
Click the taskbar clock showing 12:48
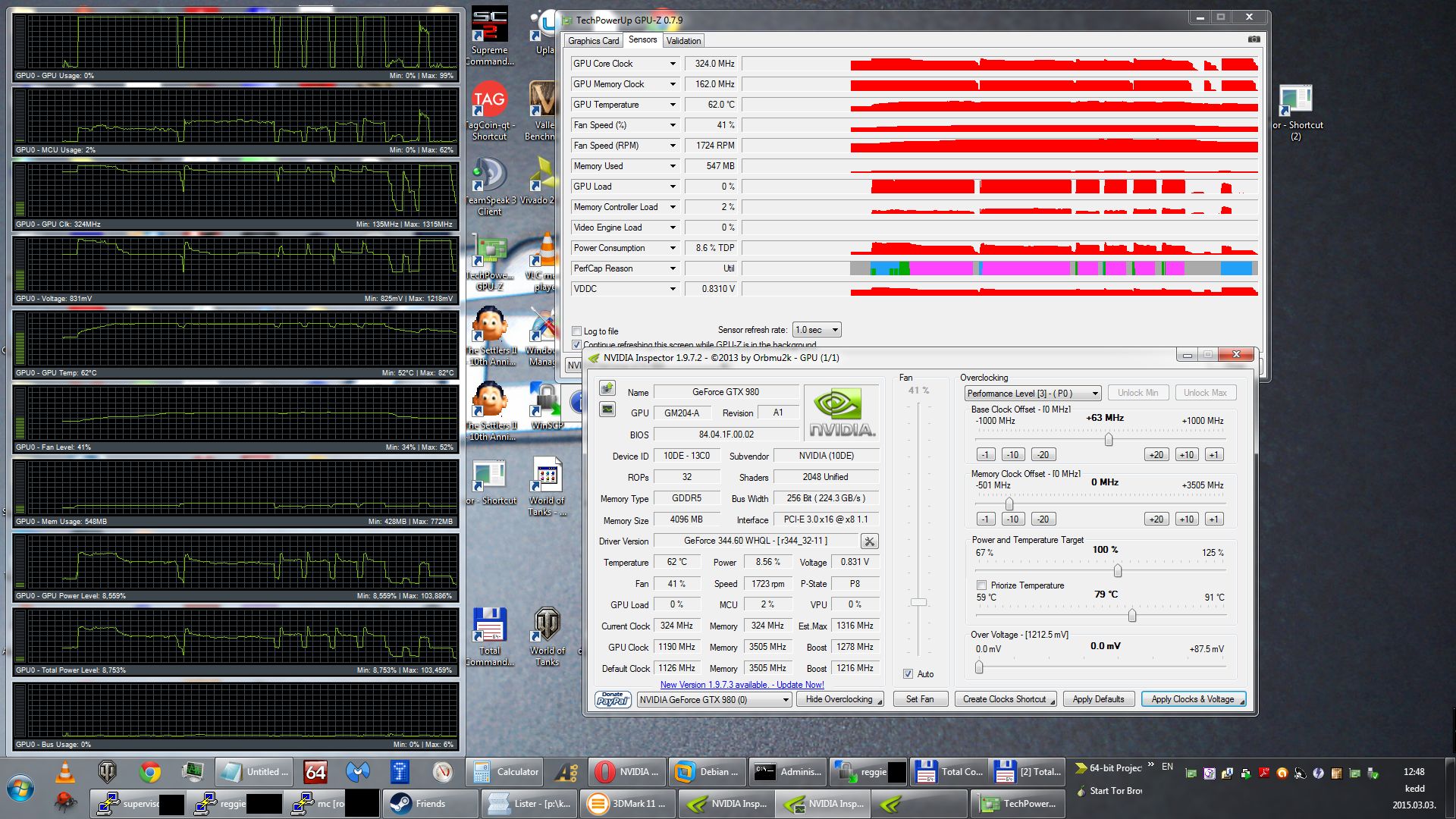point(1414,772)
